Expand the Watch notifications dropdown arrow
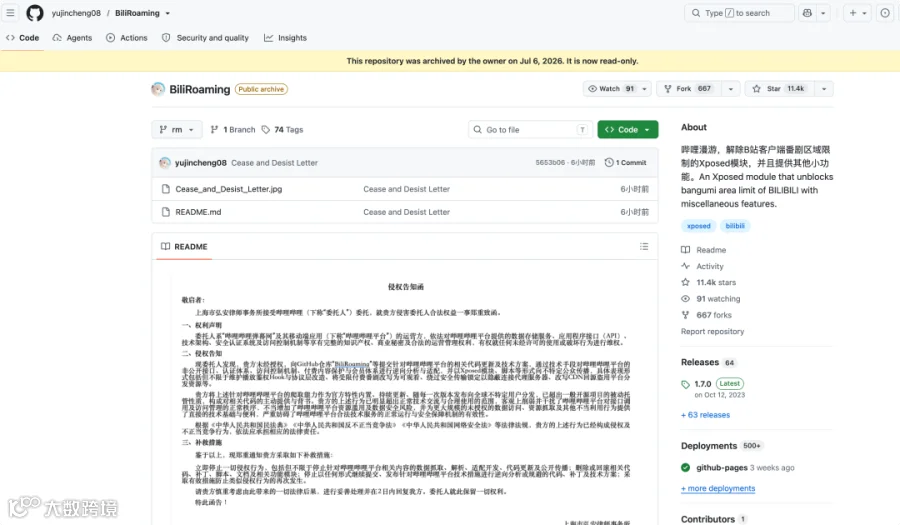 coord(645,89)
